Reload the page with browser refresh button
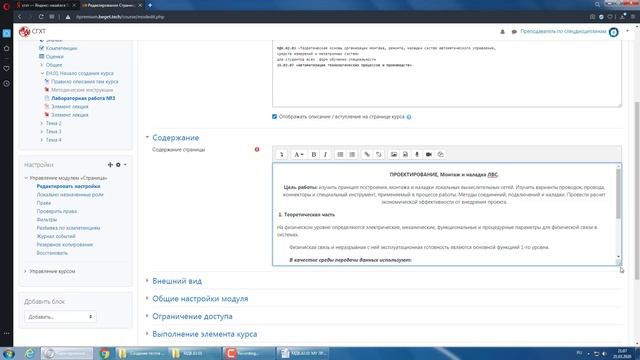Screen dimensions: 640x360 [x=41, y=17]
